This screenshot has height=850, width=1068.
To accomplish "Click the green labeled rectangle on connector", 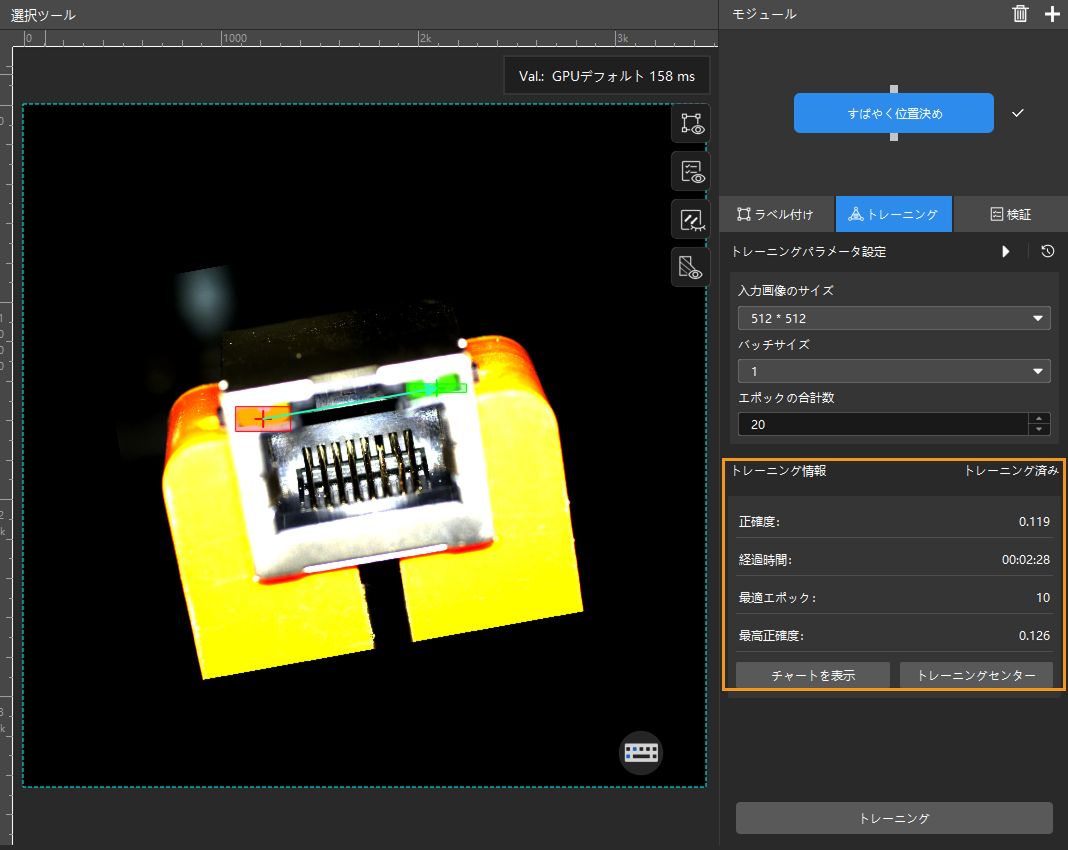I will click(436, 388).
